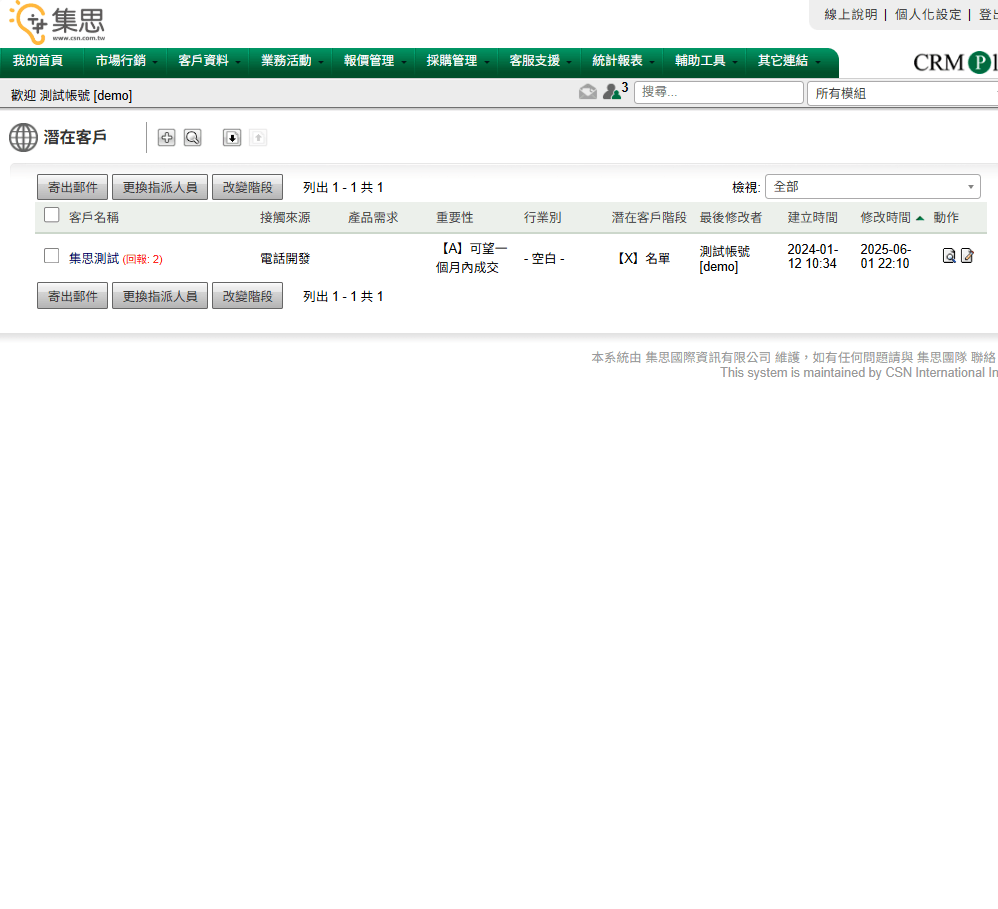Screen dimensions: 998x909
Task: Click the top 寄出郵件 button
Action: (x=73, y=187)
